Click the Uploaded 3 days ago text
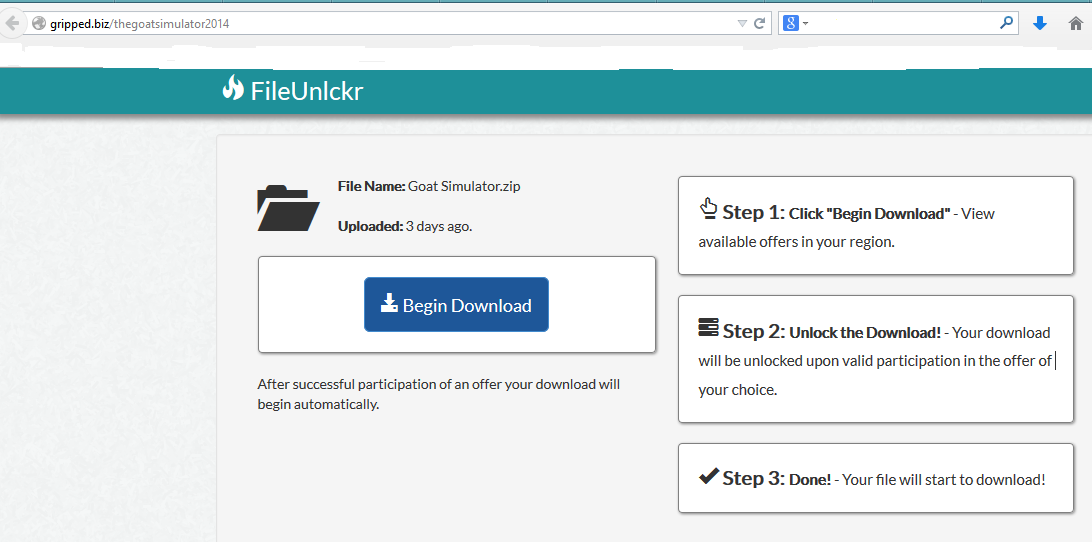Screen dimensions: 1092x542 [405, 226]
